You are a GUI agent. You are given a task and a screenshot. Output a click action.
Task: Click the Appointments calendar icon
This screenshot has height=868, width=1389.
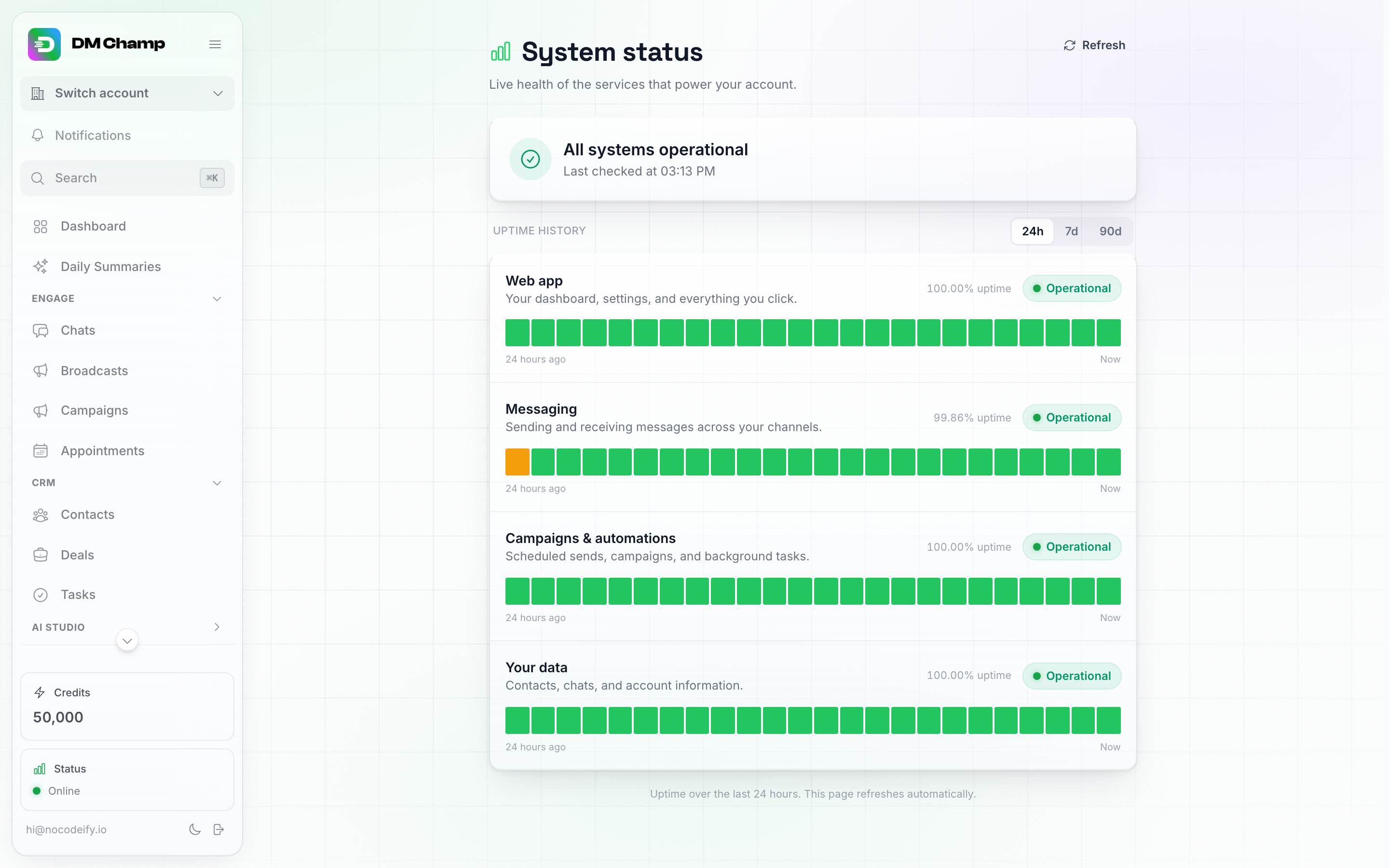[40, 451]
